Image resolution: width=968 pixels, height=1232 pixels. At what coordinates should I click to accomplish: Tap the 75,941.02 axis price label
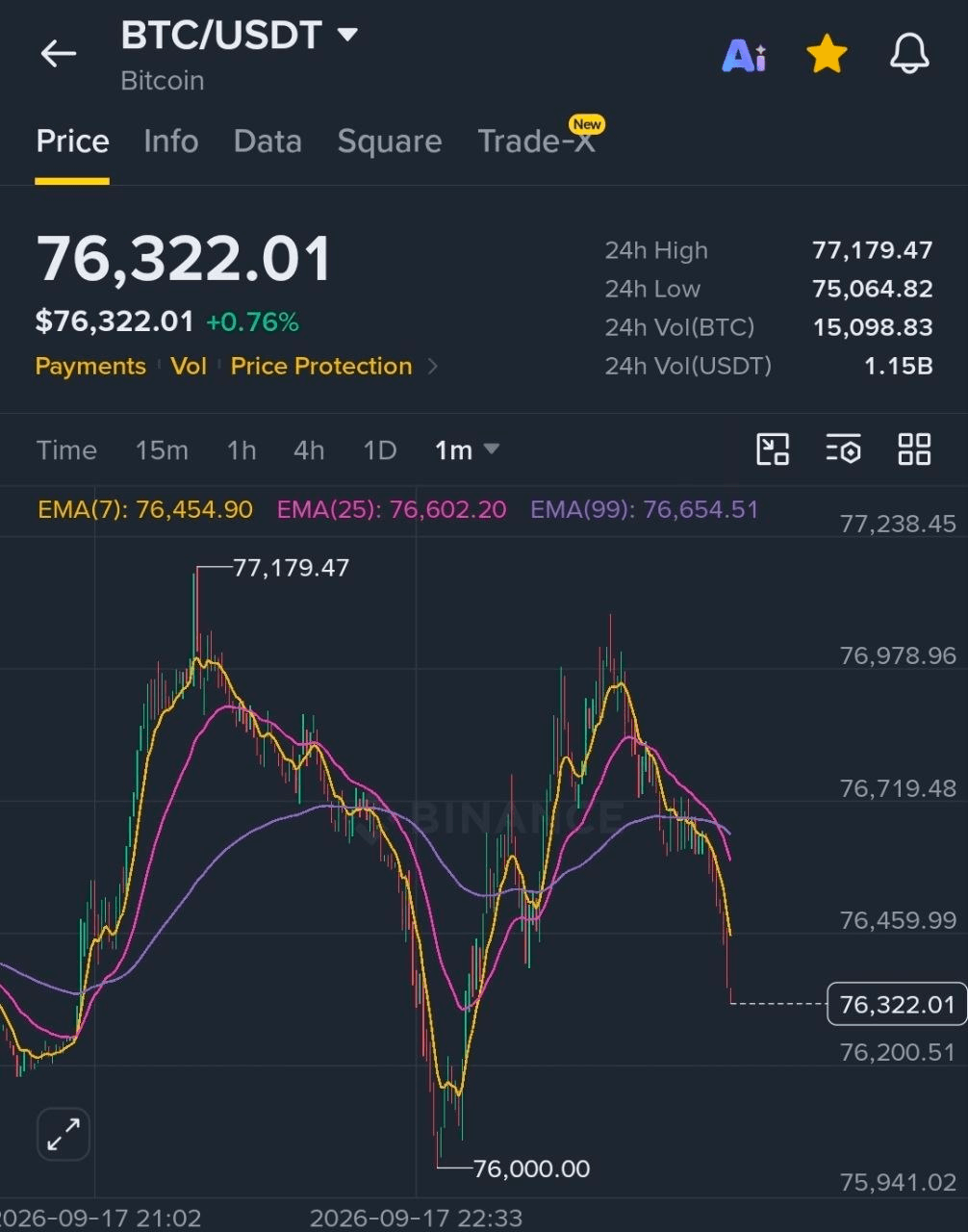click(x=898, y=1182)
